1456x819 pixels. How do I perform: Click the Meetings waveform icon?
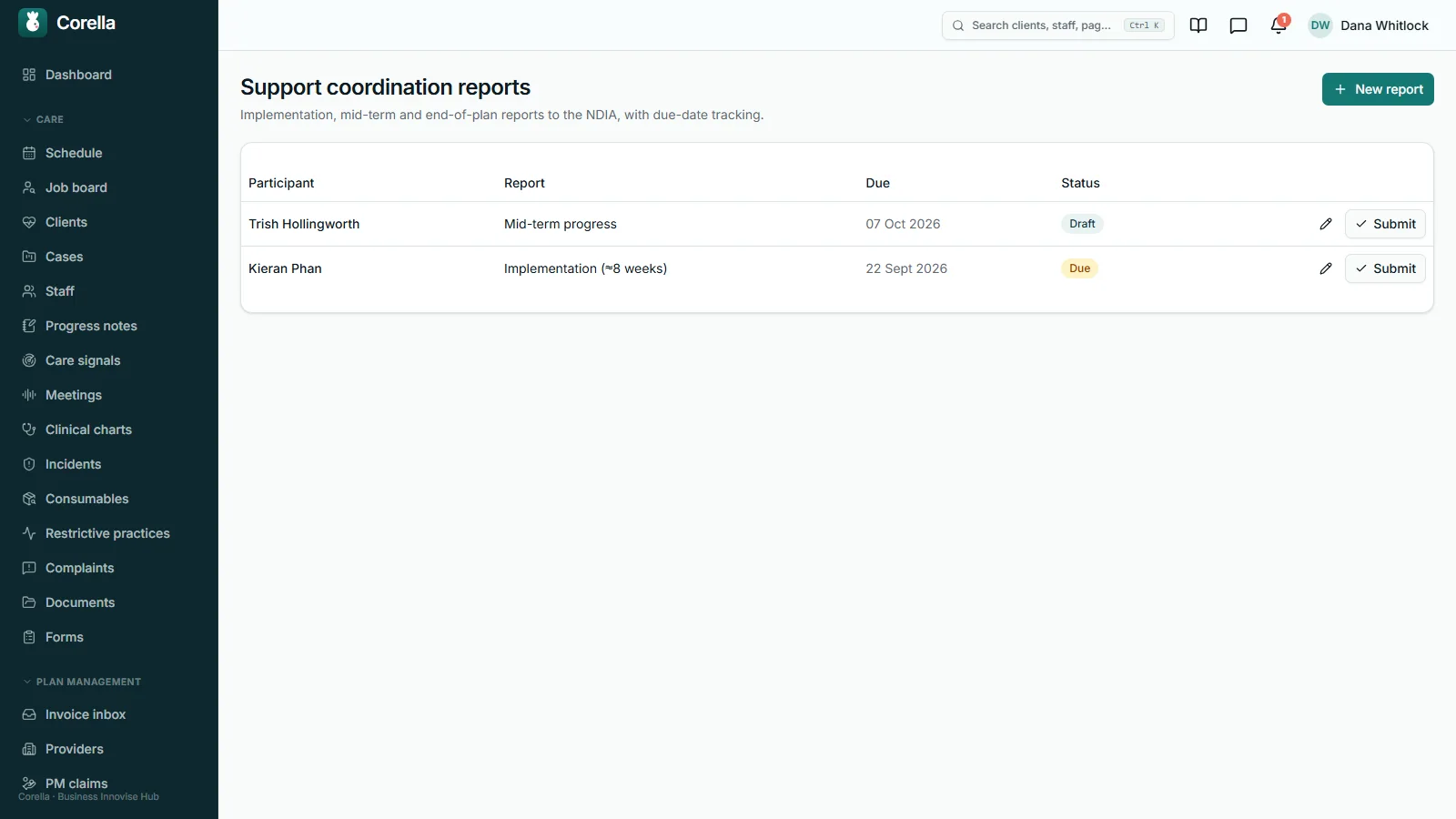tap(29, 395)
